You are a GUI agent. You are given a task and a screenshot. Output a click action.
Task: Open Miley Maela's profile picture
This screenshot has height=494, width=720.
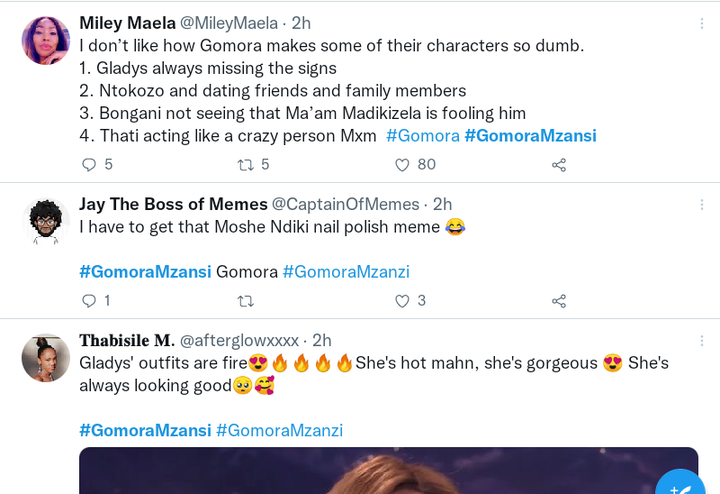(46, 40)
